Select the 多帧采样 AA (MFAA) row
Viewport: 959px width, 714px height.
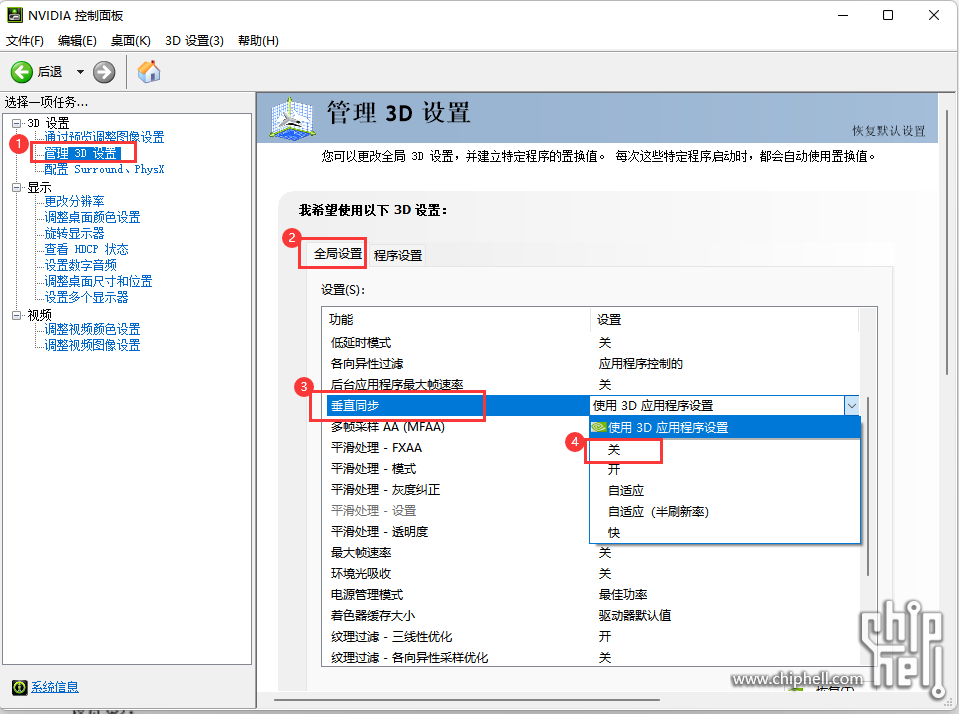[x=456, y=426]
